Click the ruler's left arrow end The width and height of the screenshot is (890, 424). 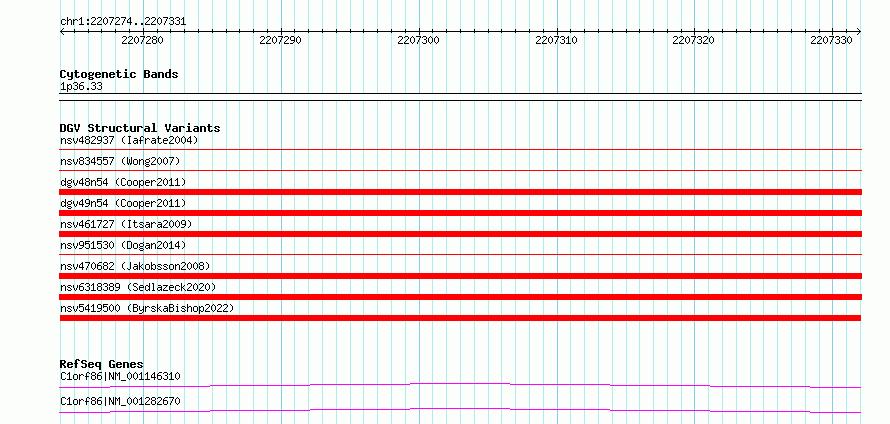(x=62, y=32)
